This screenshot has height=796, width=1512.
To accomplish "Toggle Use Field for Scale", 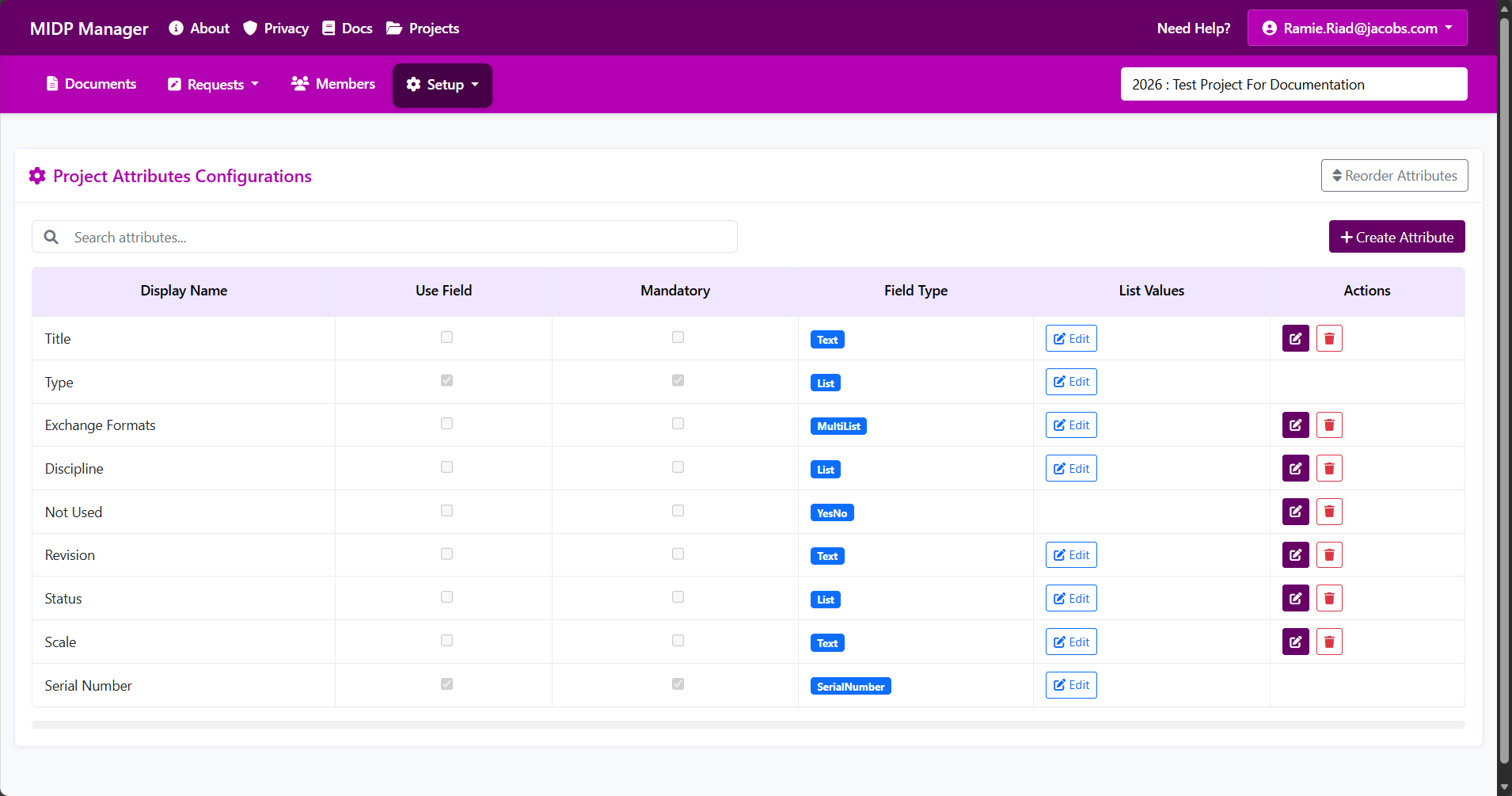I will (x=446, y=641).
